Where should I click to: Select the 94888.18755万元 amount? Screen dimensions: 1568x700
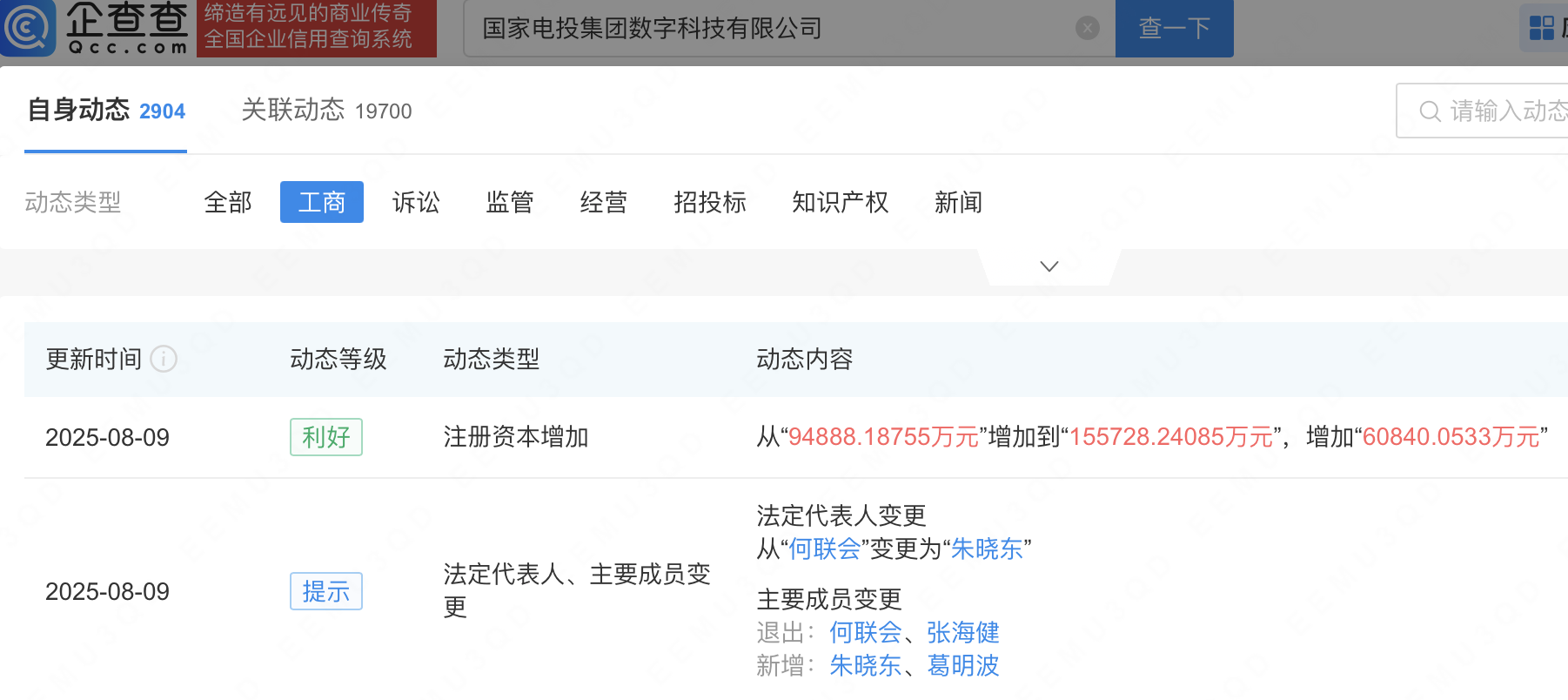pyautogui.click(x=883, y=437)
